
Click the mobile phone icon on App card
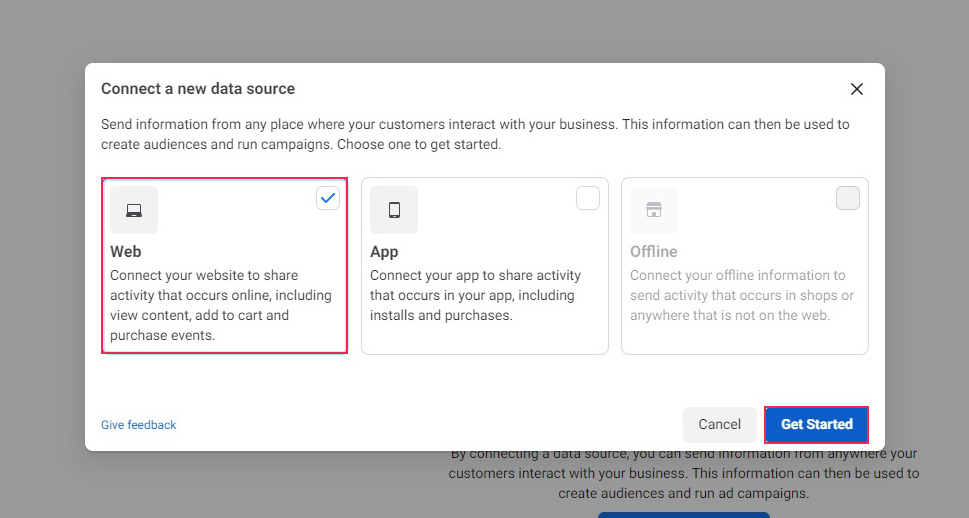(394, 210)
